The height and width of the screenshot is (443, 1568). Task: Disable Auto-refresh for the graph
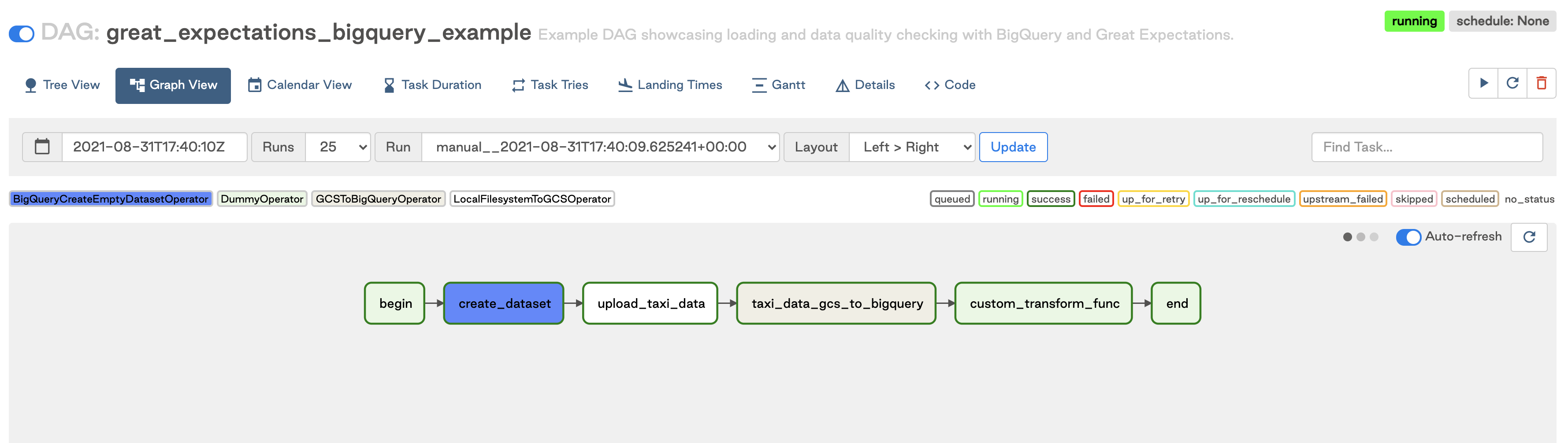1408,237
